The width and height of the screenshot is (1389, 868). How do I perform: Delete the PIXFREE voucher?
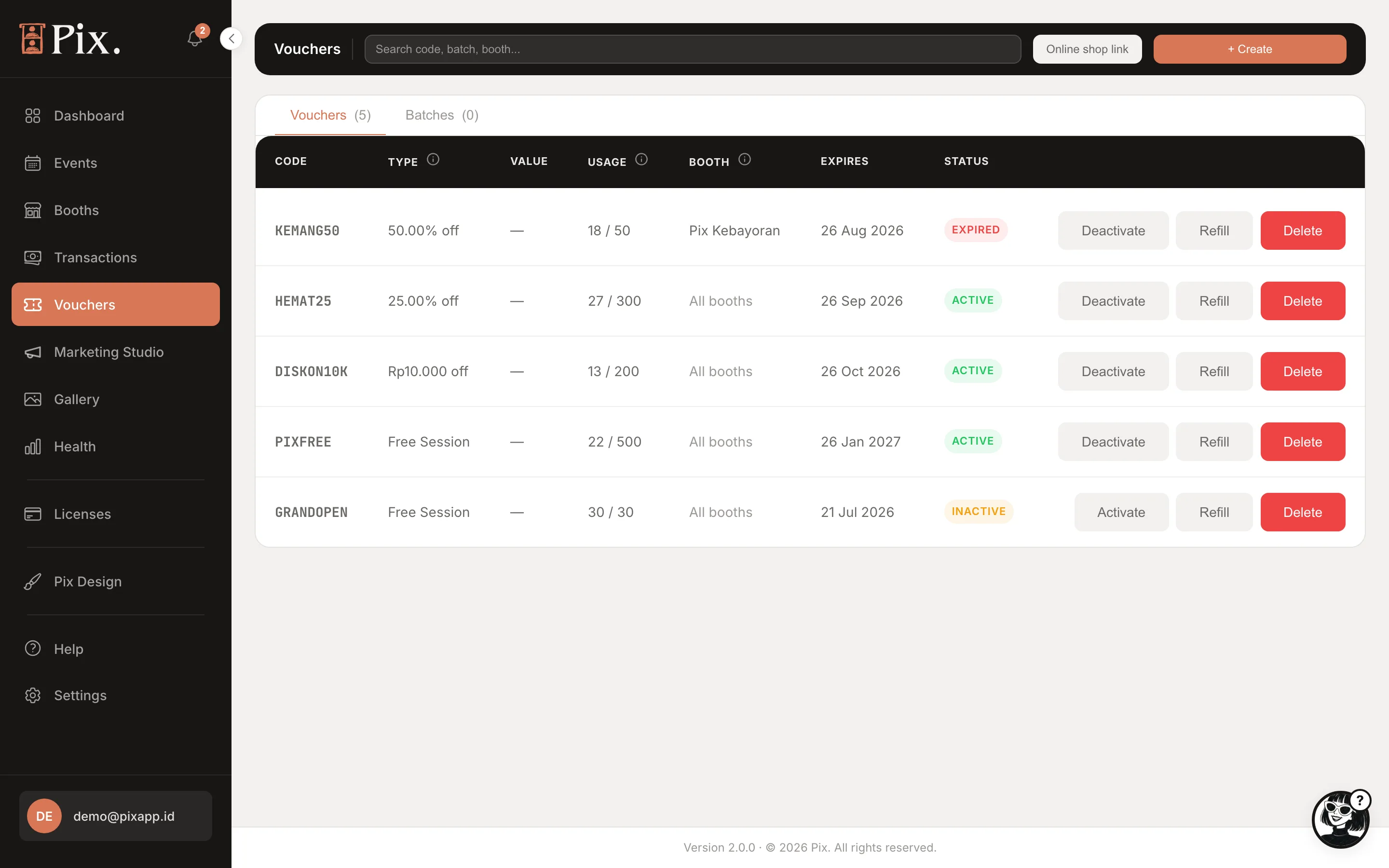coord(1303,441)
